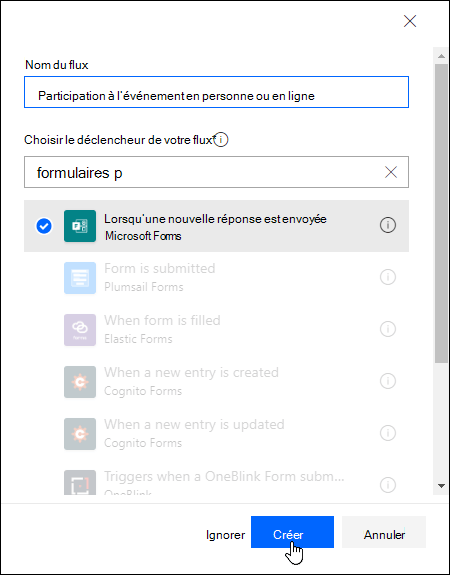Click the scrollbar up arrow

pyautogui.click(x=441, y=56)
